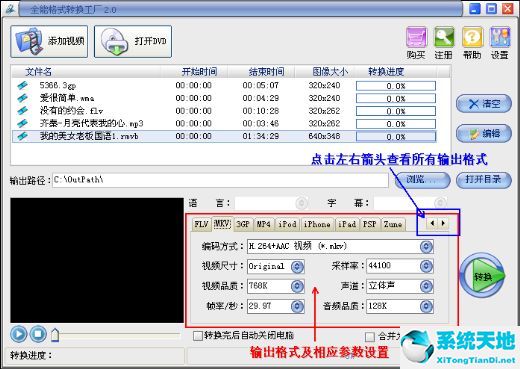Switch to the 3GP format tab
520x369 pixels.
coord(243,224)
